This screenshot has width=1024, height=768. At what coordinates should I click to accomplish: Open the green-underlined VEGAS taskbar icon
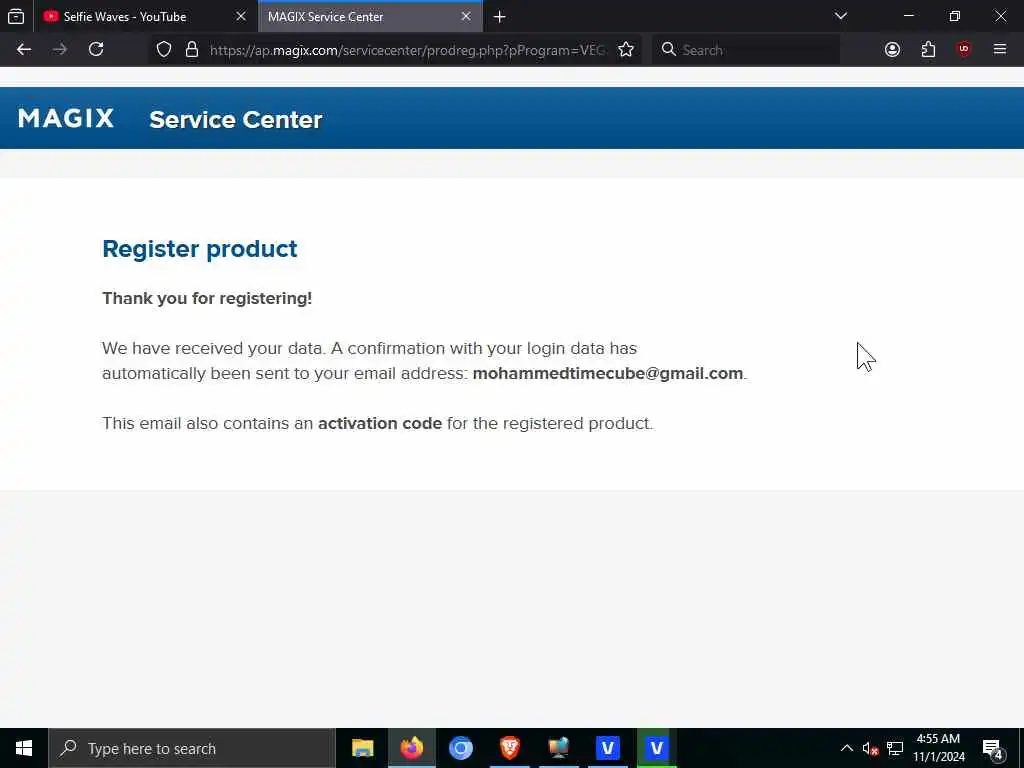point(656,748)
